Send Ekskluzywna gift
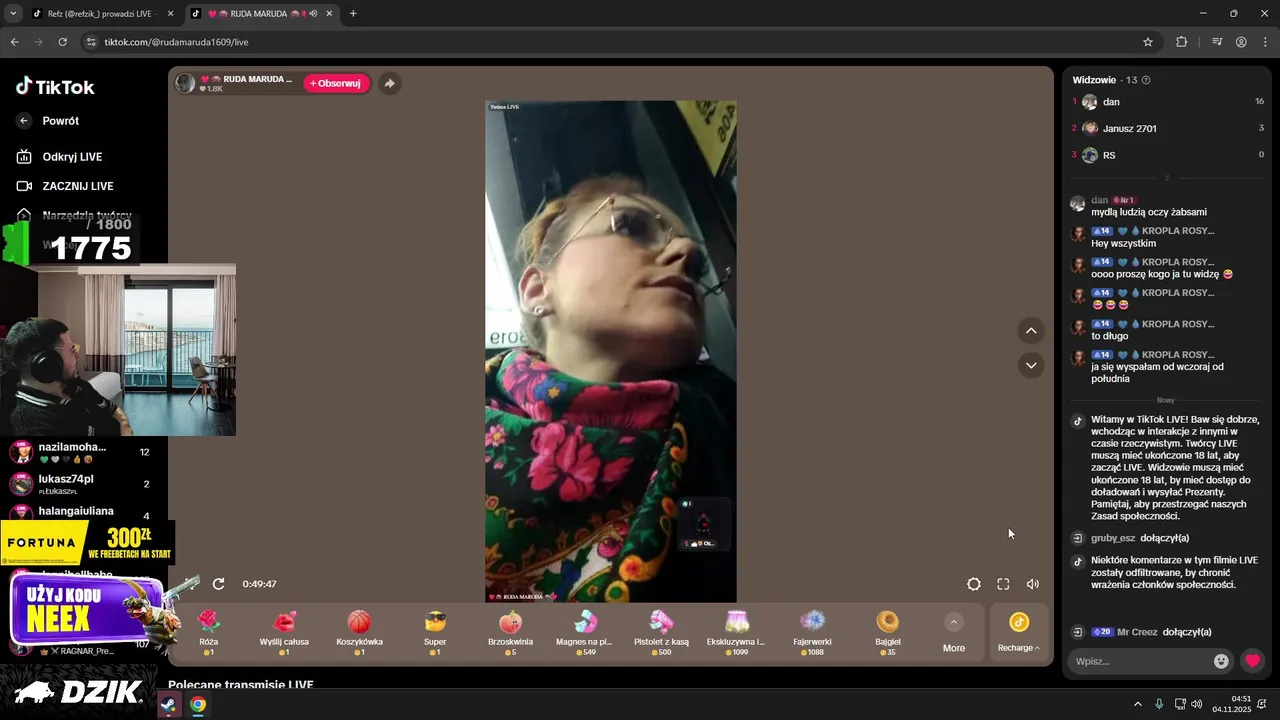1280x720 pixels. (x=736, y=633)
